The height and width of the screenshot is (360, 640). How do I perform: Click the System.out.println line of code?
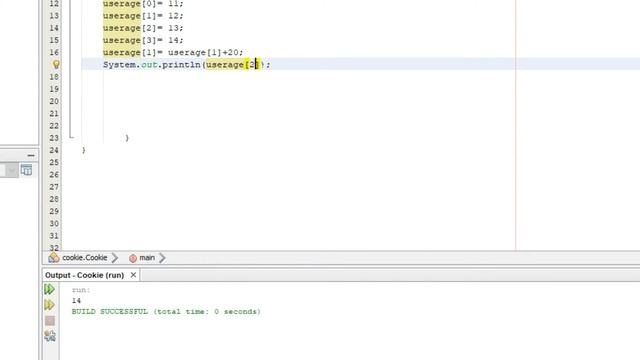coord(187,64)
